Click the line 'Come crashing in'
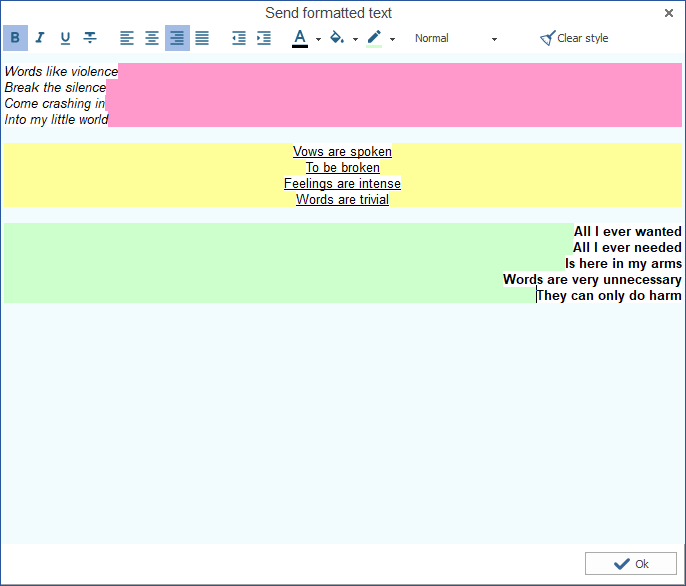This screenshot has width=686, height=586. (x=55, y=104)
